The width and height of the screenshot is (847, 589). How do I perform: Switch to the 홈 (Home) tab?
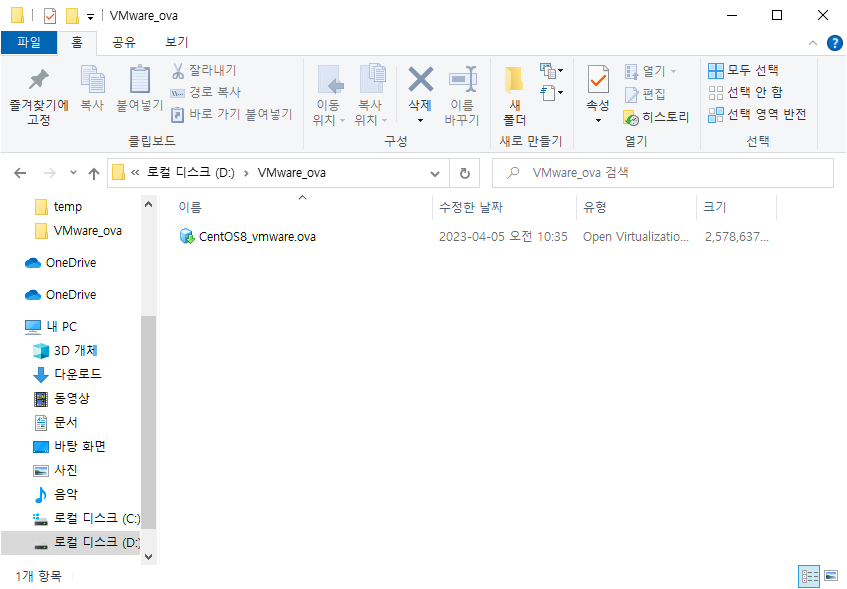(77, 42)
